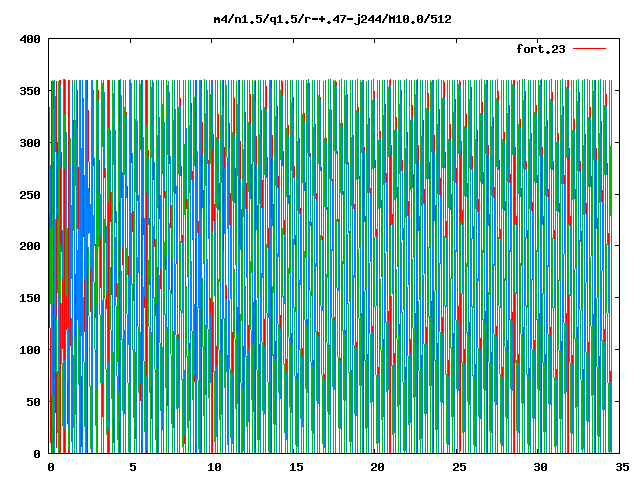The height and width of the screenshot is (480, 640).
Task: Click the fort.23 legend label
Action: click(541, 49)
